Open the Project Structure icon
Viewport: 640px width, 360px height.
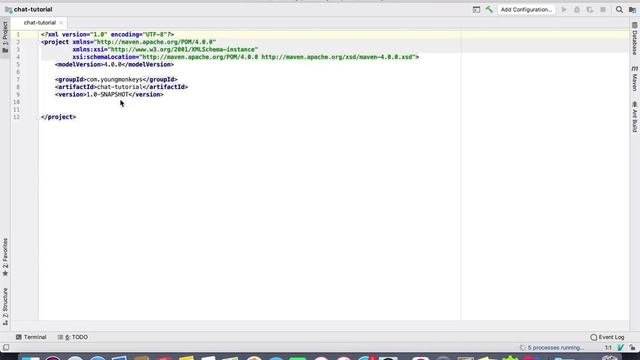632,9
